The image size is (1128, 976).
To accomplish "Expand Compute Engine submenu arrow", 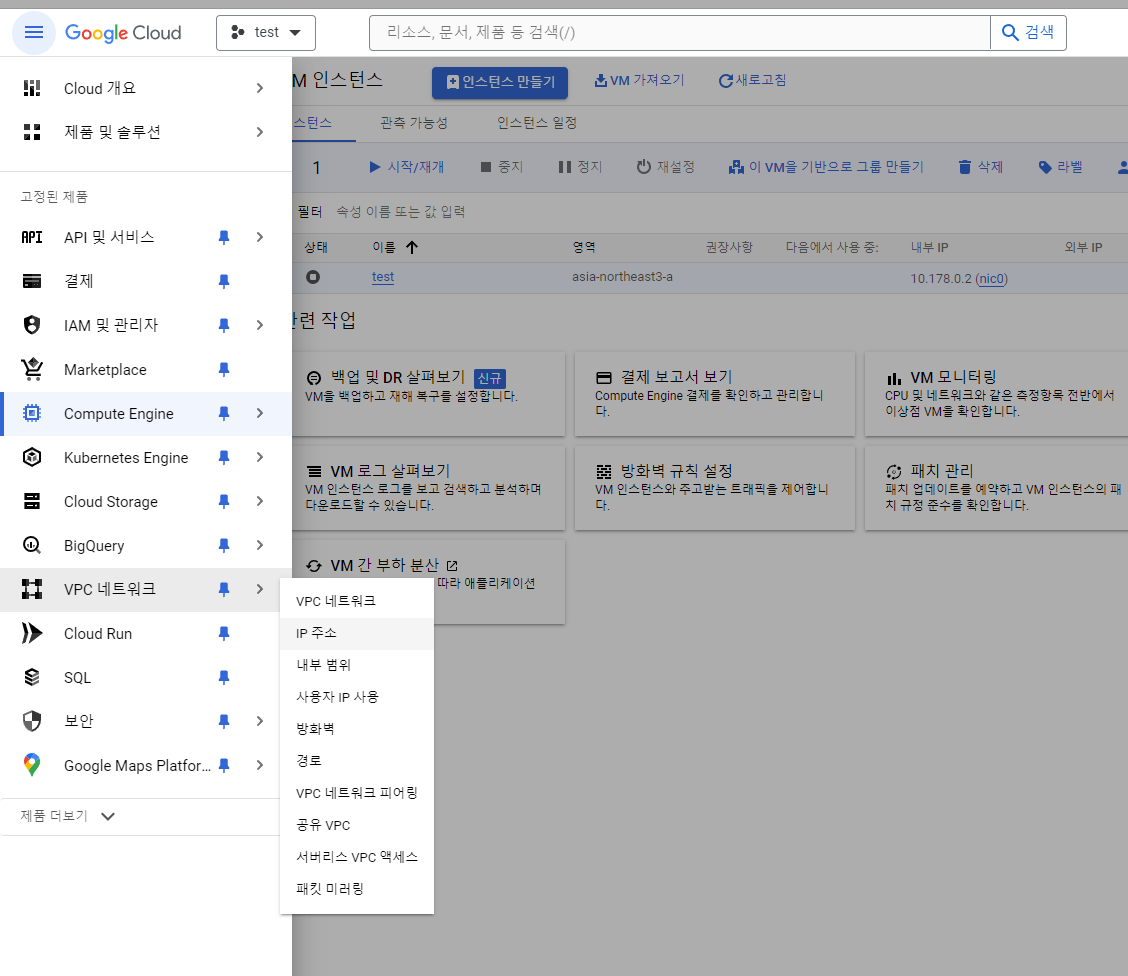I will tap(260, 414).
